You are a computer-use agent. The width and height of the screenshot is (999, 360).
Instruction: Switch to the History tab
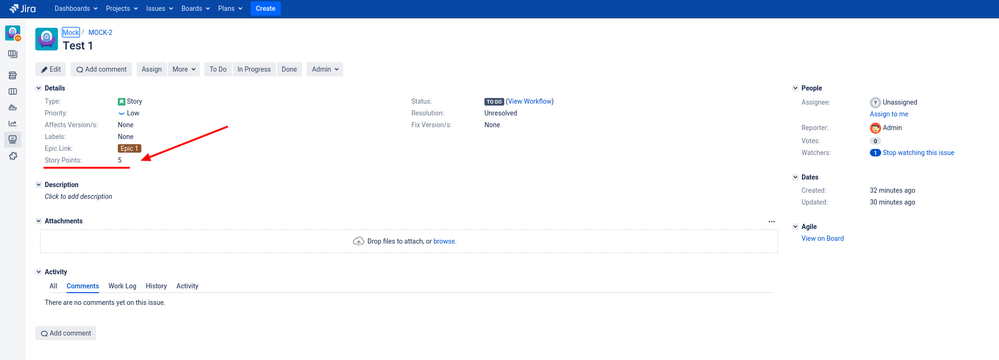pyautogui.click(x=156, y=286)
